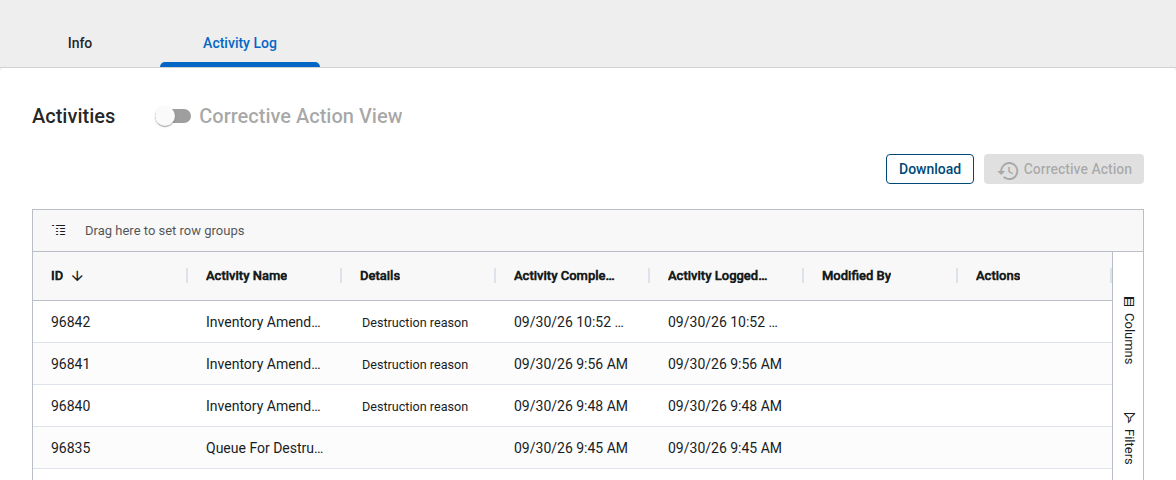Toggle the Corrective Action View switch

(x=173, y=116)
